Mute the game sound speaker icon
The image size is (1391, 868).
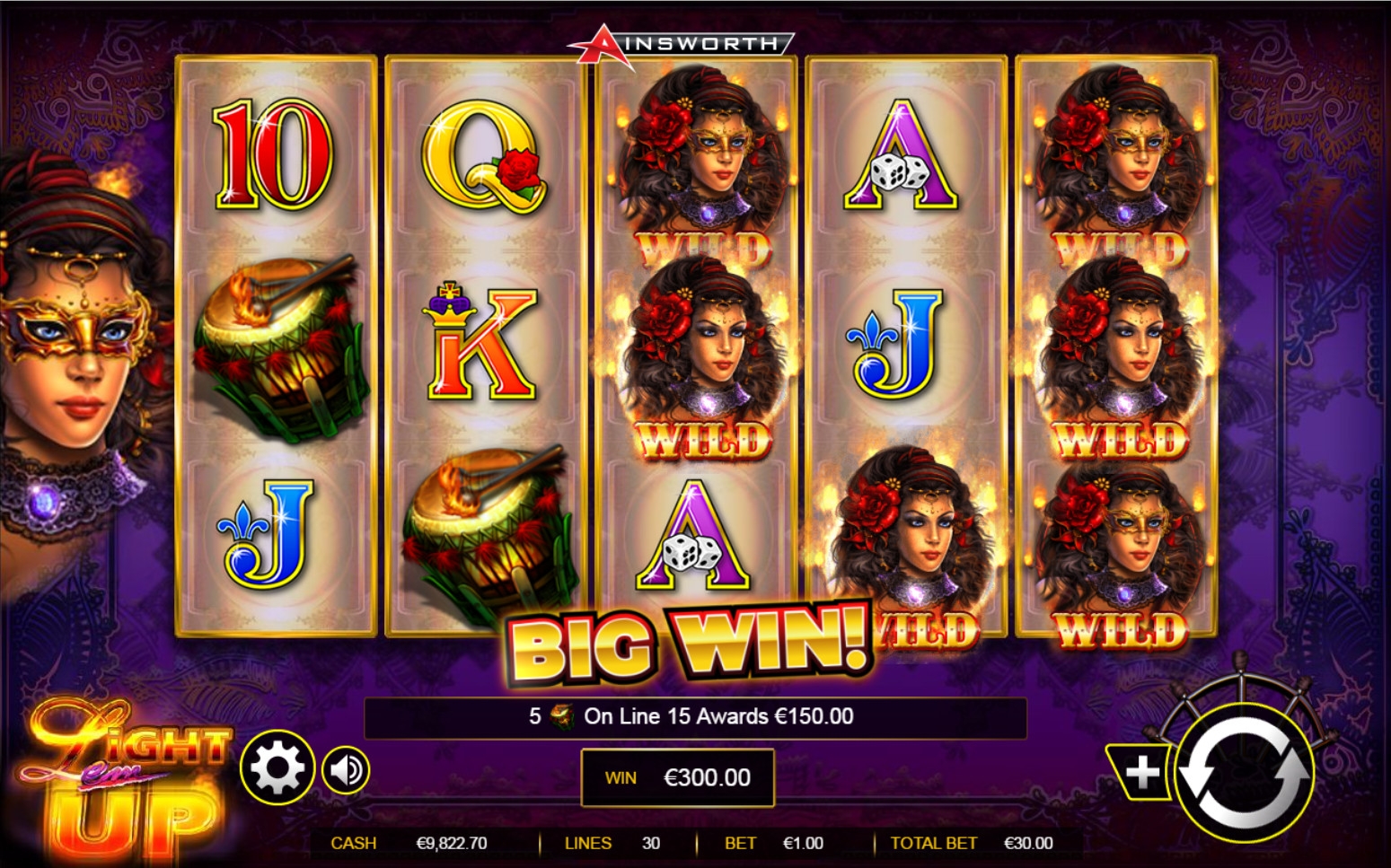click(x=346, y=770)
